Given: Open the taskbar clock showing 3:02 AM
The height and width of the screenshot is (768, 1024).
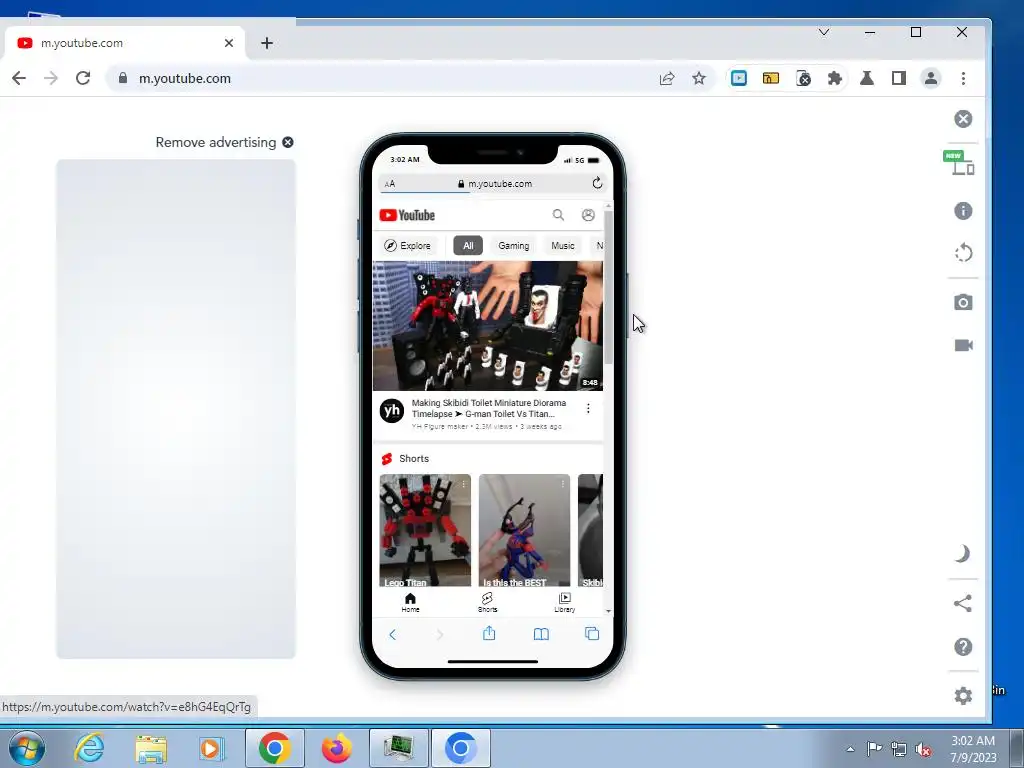Looking at the screenshot, I should [x=973, y=749].
